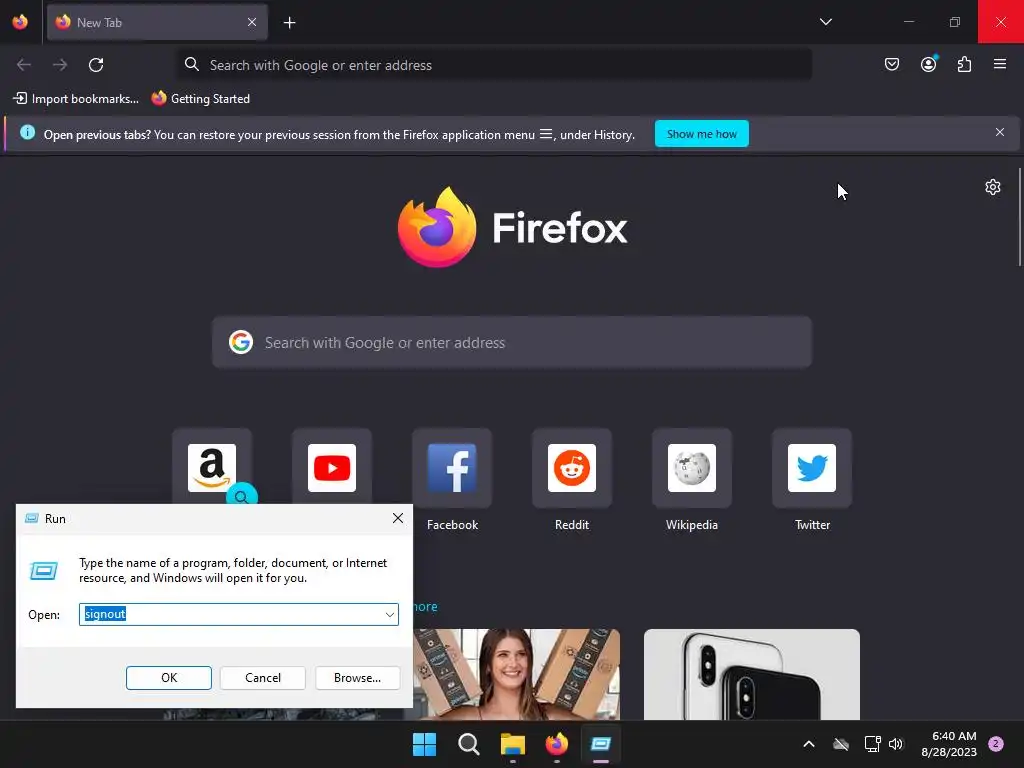
Task: Click Cancel in the Run dialog
Action: [x=263, y=678]
